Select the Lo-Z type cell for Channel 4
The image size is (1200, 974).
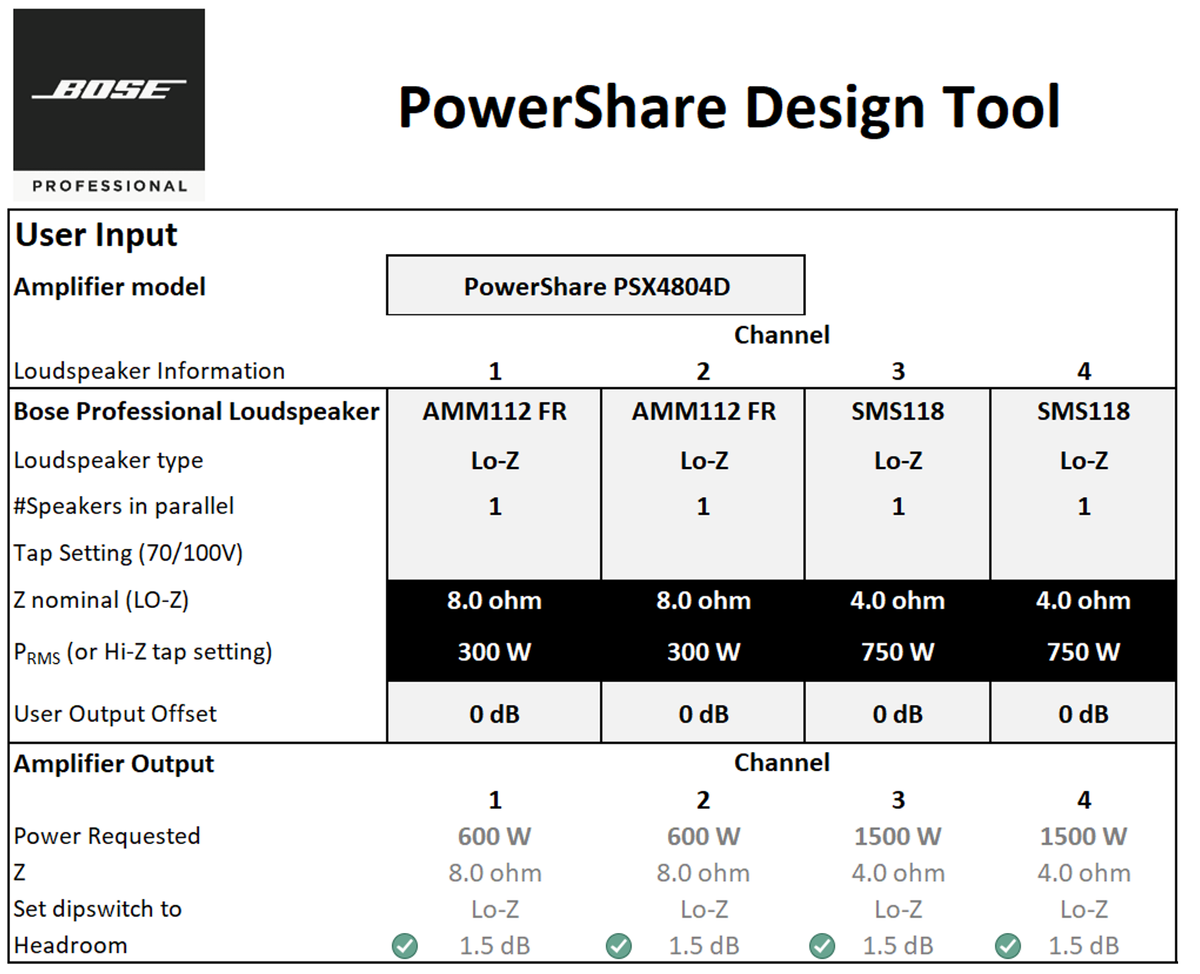[1083, 461]
